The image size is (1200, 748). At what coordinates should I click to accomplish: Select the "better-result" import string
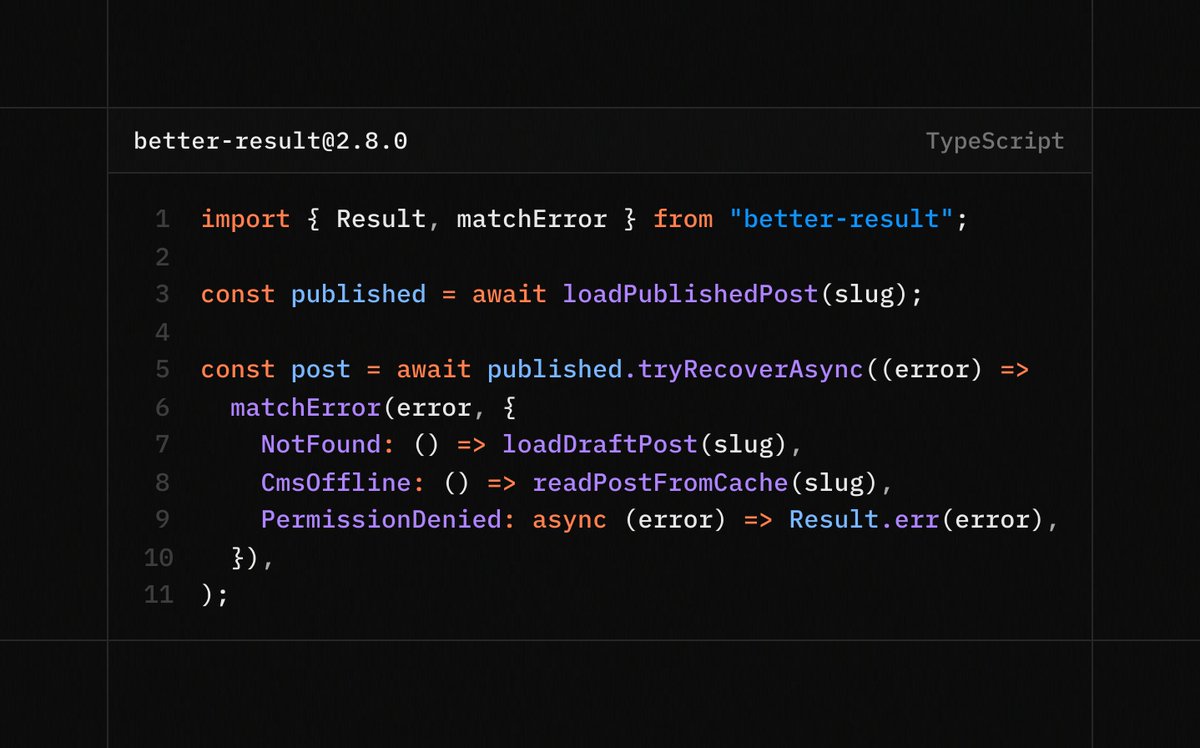[842, 219]
